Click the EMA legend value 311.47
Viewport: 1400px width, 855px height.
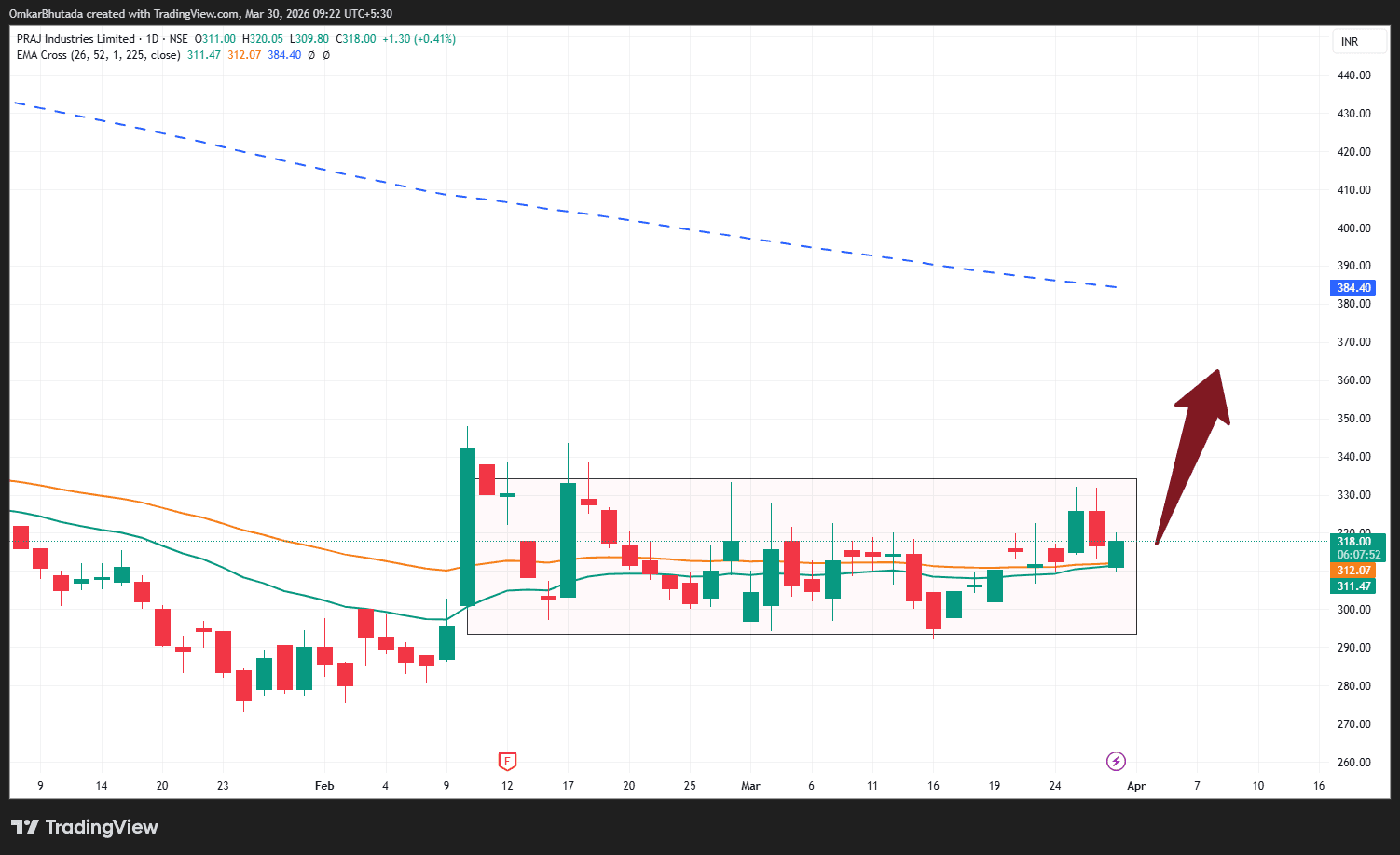(204, 55)
